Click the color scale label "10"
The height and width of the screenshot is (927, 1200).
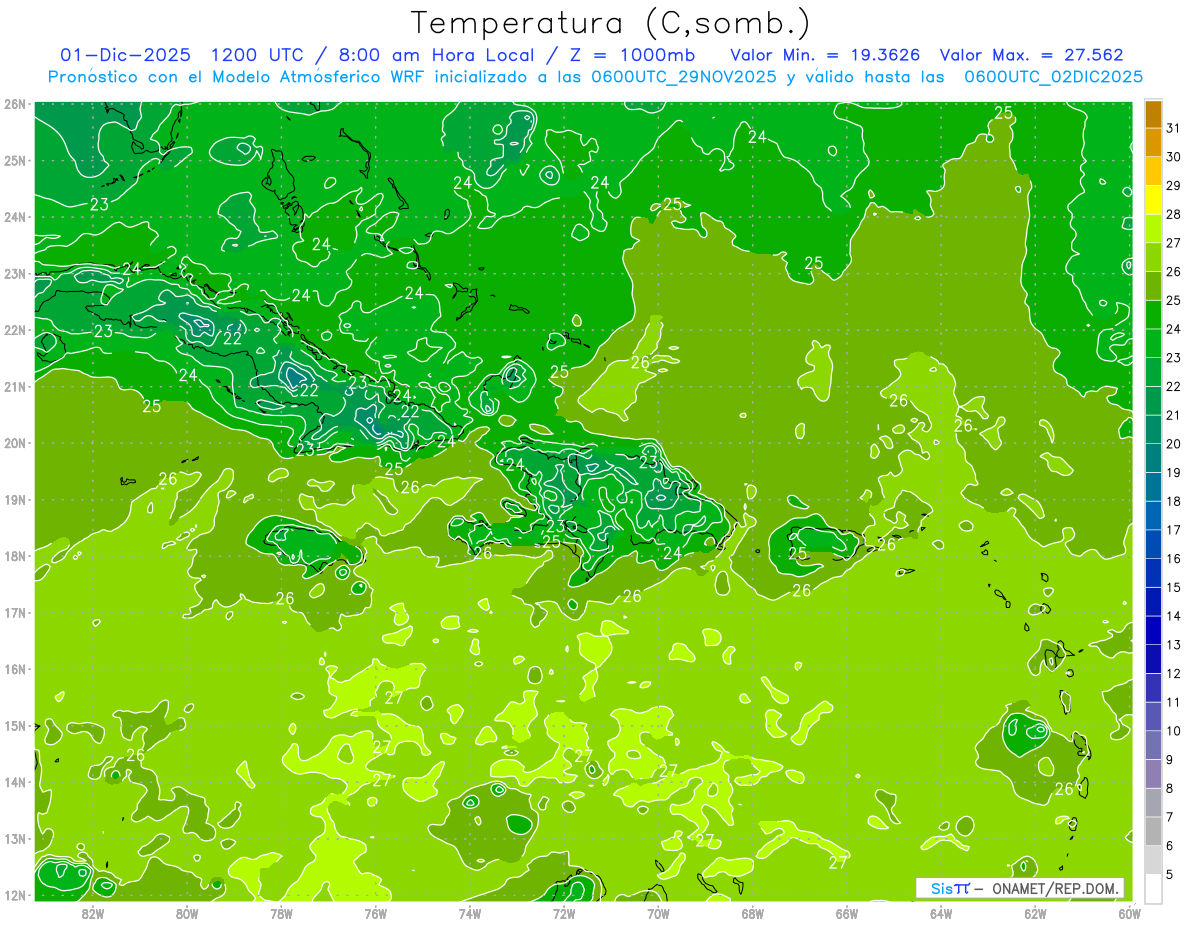(x=1173, y=731)
